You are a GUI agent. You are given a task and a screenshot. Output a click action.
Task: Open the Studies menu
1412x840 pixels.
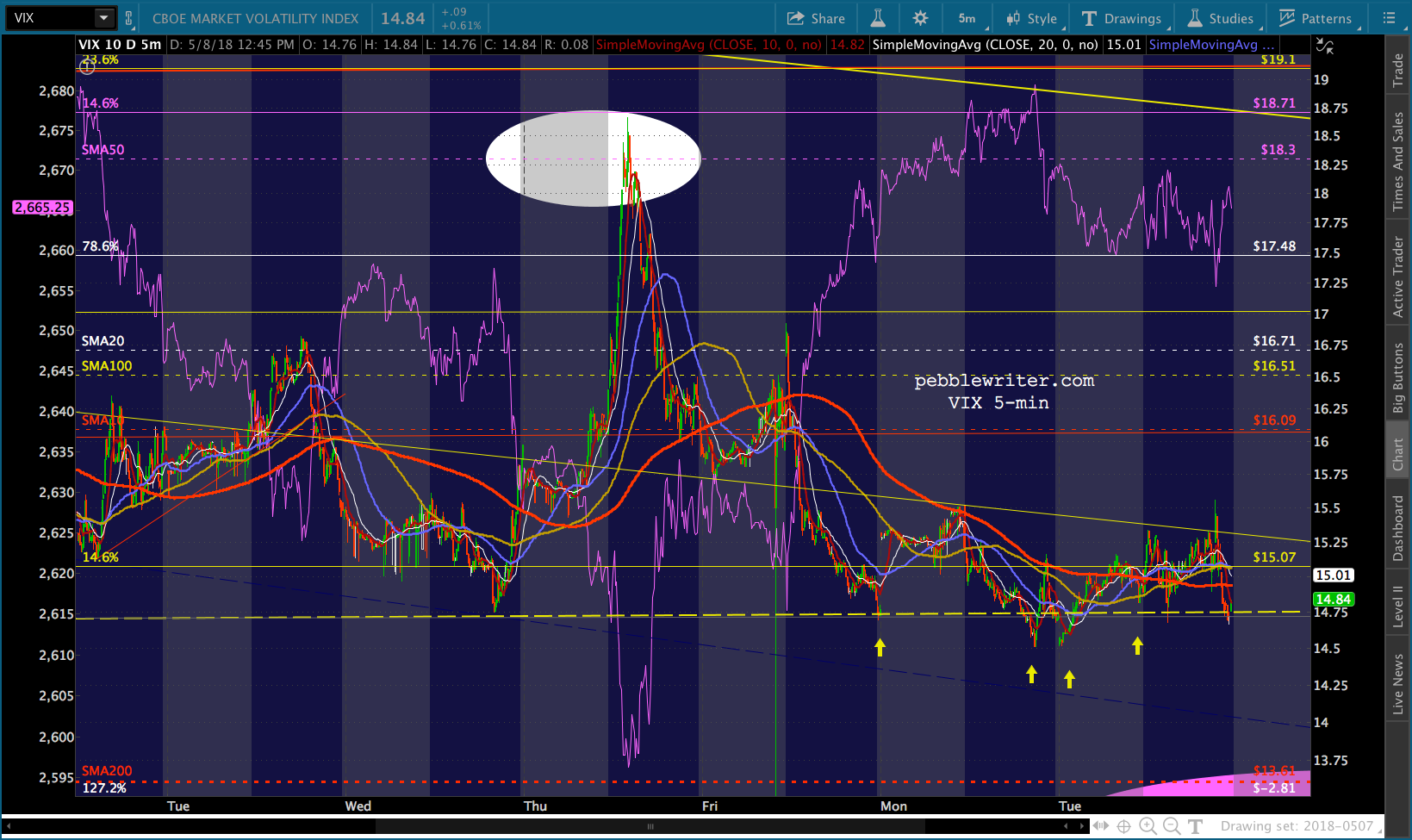coord(1221,18)
